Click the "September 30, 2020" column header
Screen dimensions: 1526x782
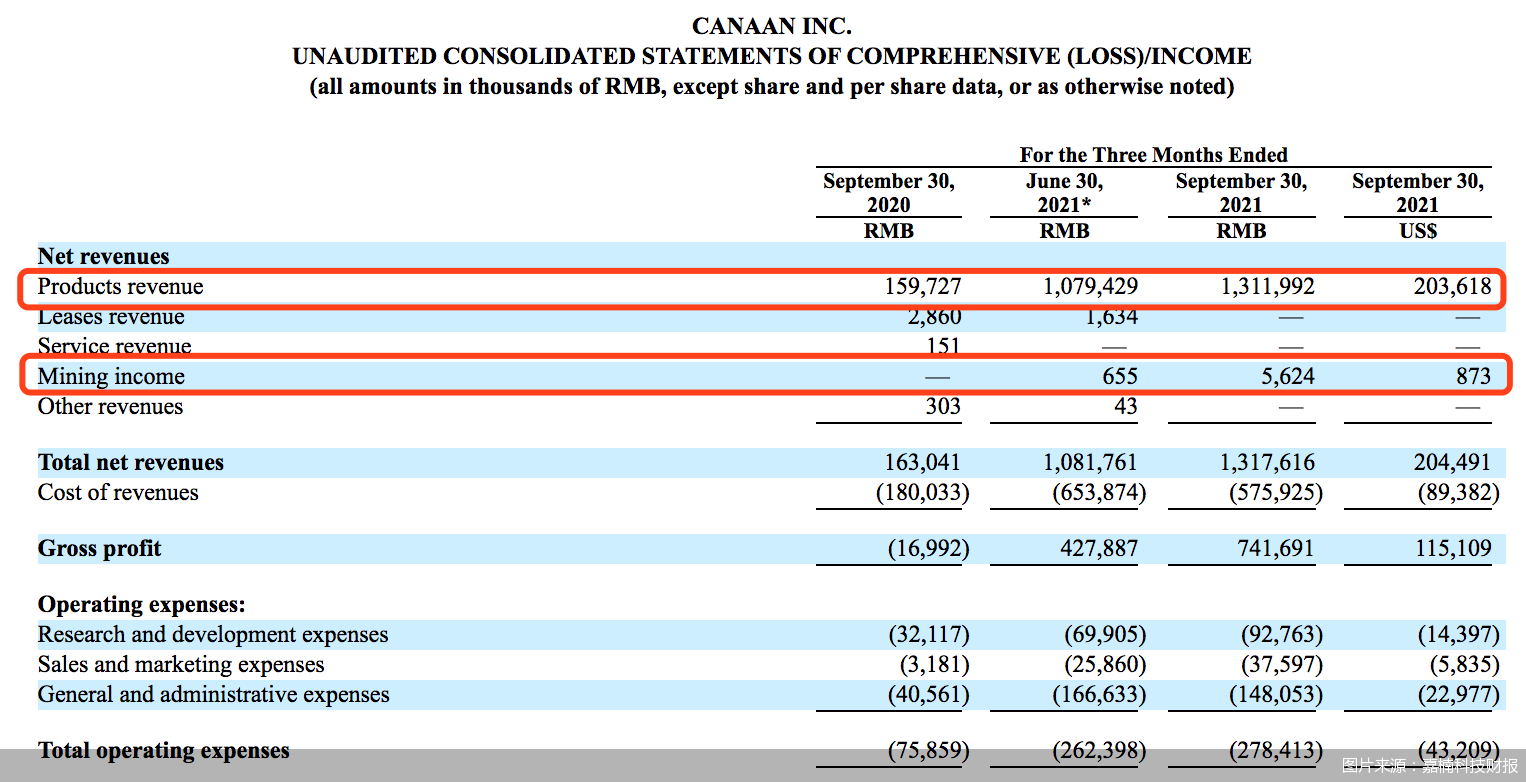click(889, 193)
